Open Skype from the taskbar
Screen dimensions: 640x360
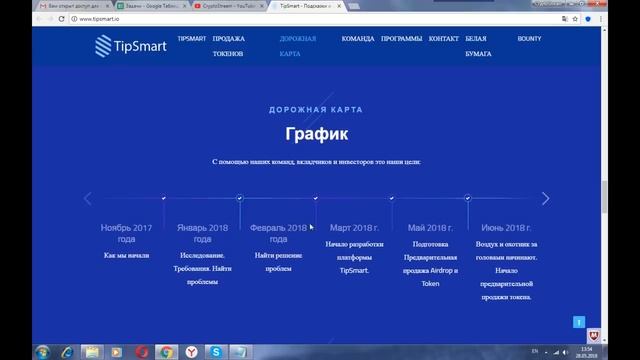point(216,352)
